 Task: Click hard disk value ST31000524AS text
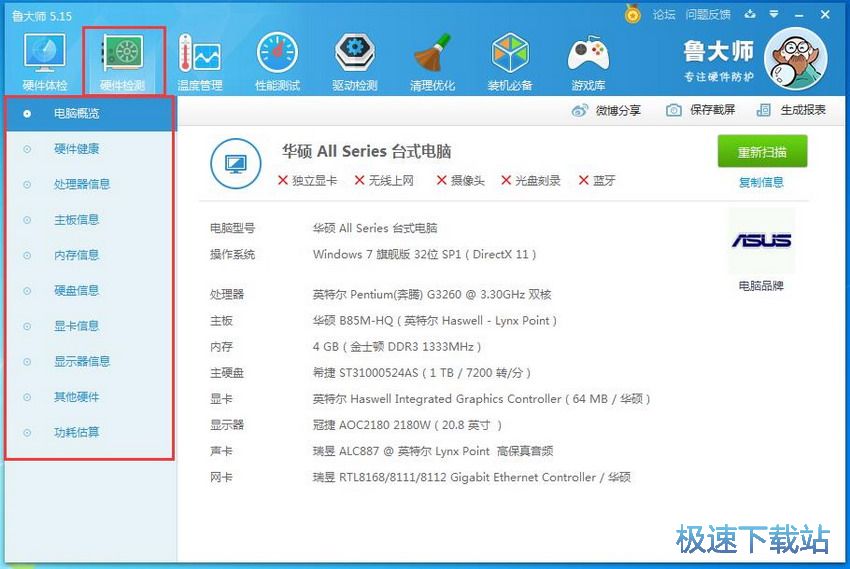[422, 373]
